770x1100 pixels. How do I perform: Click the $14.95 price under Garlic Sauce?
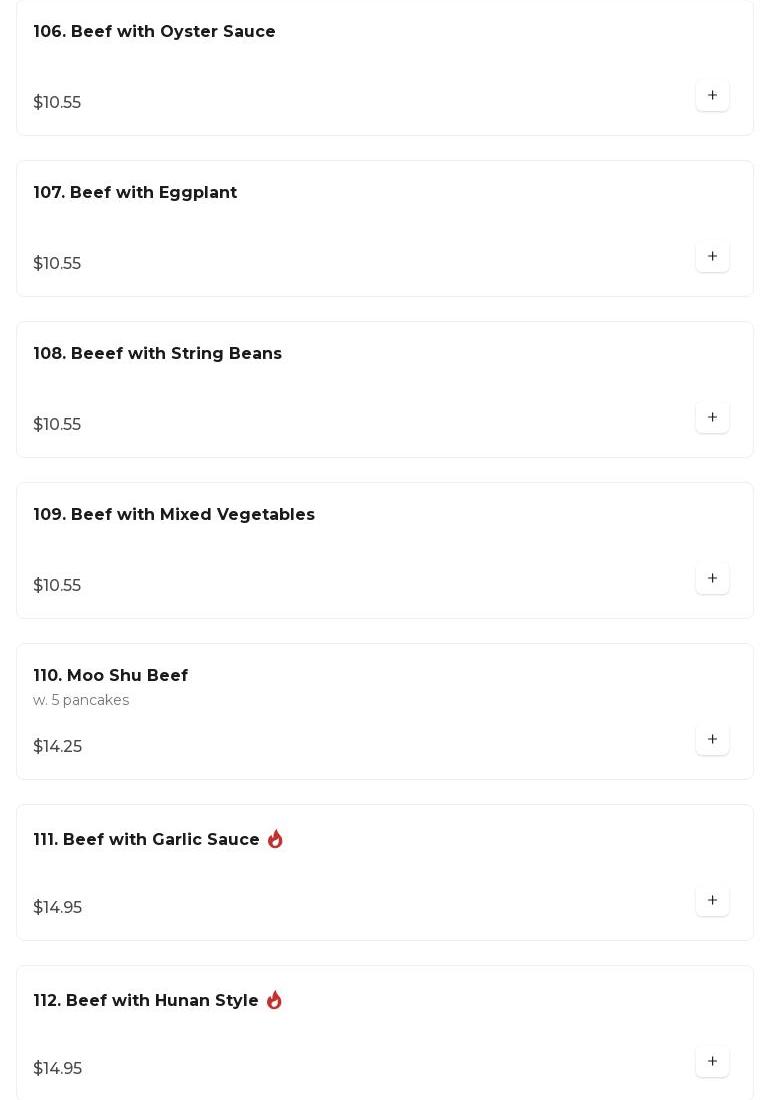pyautogui.click(x=58, y=908)
